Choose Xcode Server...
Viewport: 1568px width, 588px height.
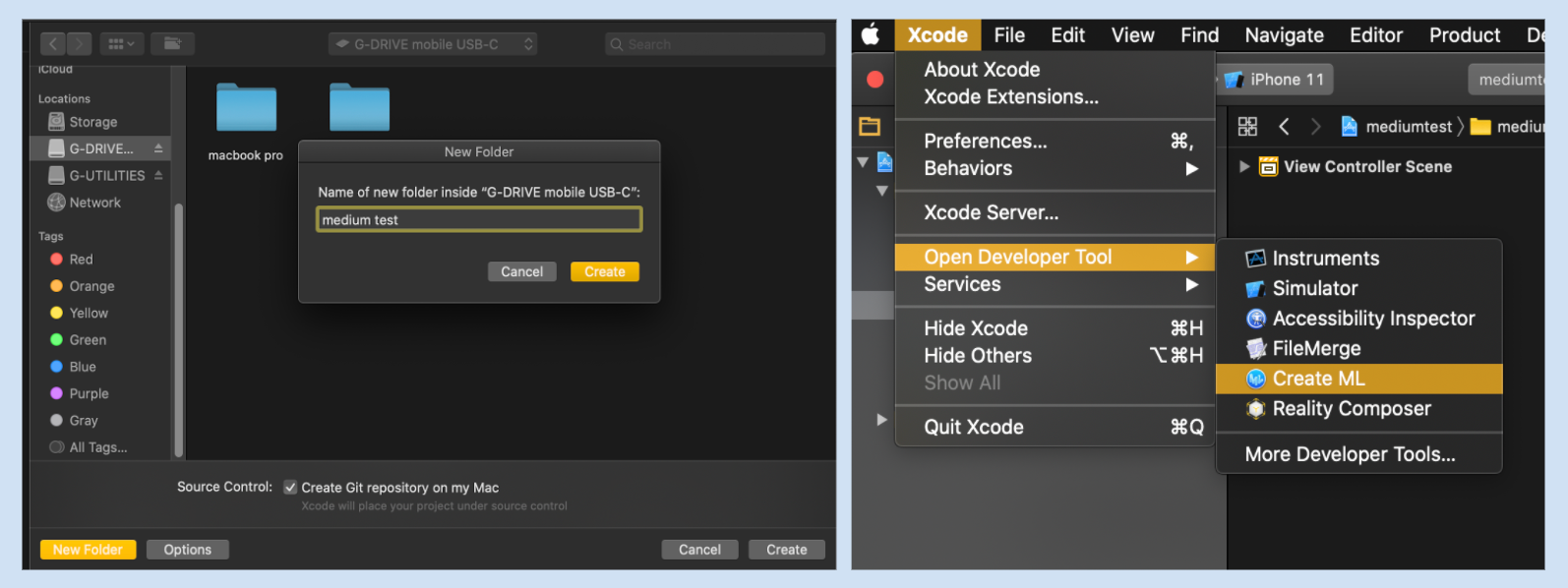(1055, 212)
